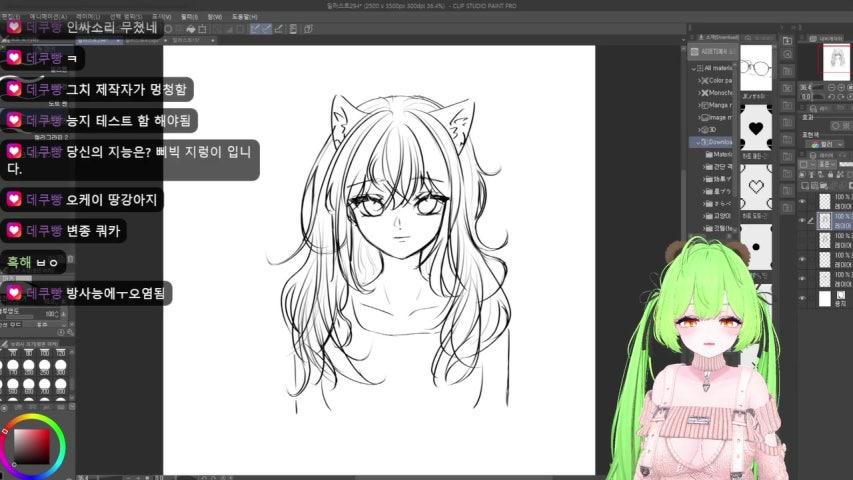Pick a color in the saturation square
853x480 pixels.
(x=32, y=446)
